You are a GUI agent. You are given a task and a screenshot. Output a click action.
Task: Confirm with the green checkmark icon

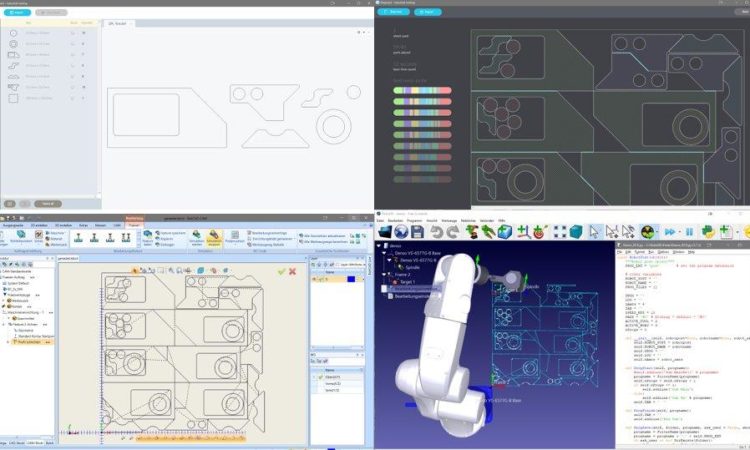[x=279, y=270]
